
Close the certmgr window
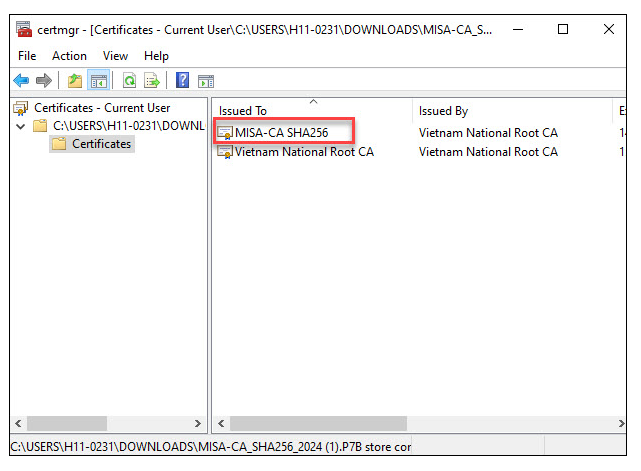pos(609,29)
